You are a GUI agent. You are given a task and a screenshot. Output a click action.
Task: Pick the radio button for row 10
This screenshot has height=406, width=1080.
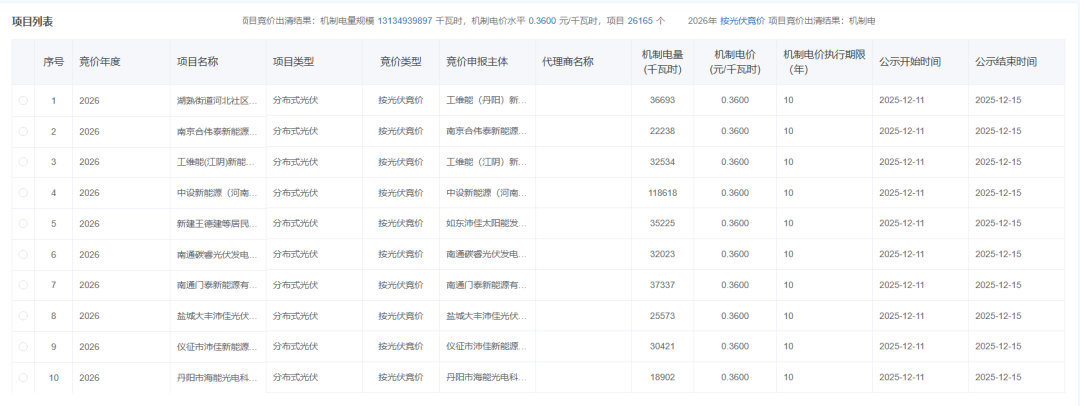click(x=23, y=378)
